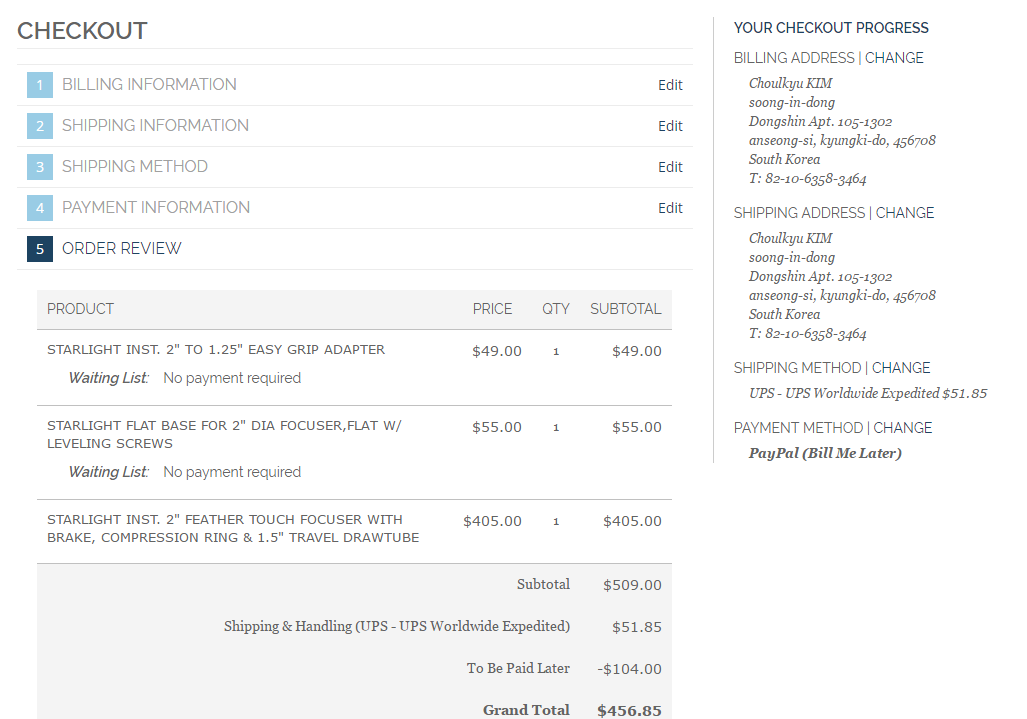Click Edit beside Shipping Information

pos(670,126)
